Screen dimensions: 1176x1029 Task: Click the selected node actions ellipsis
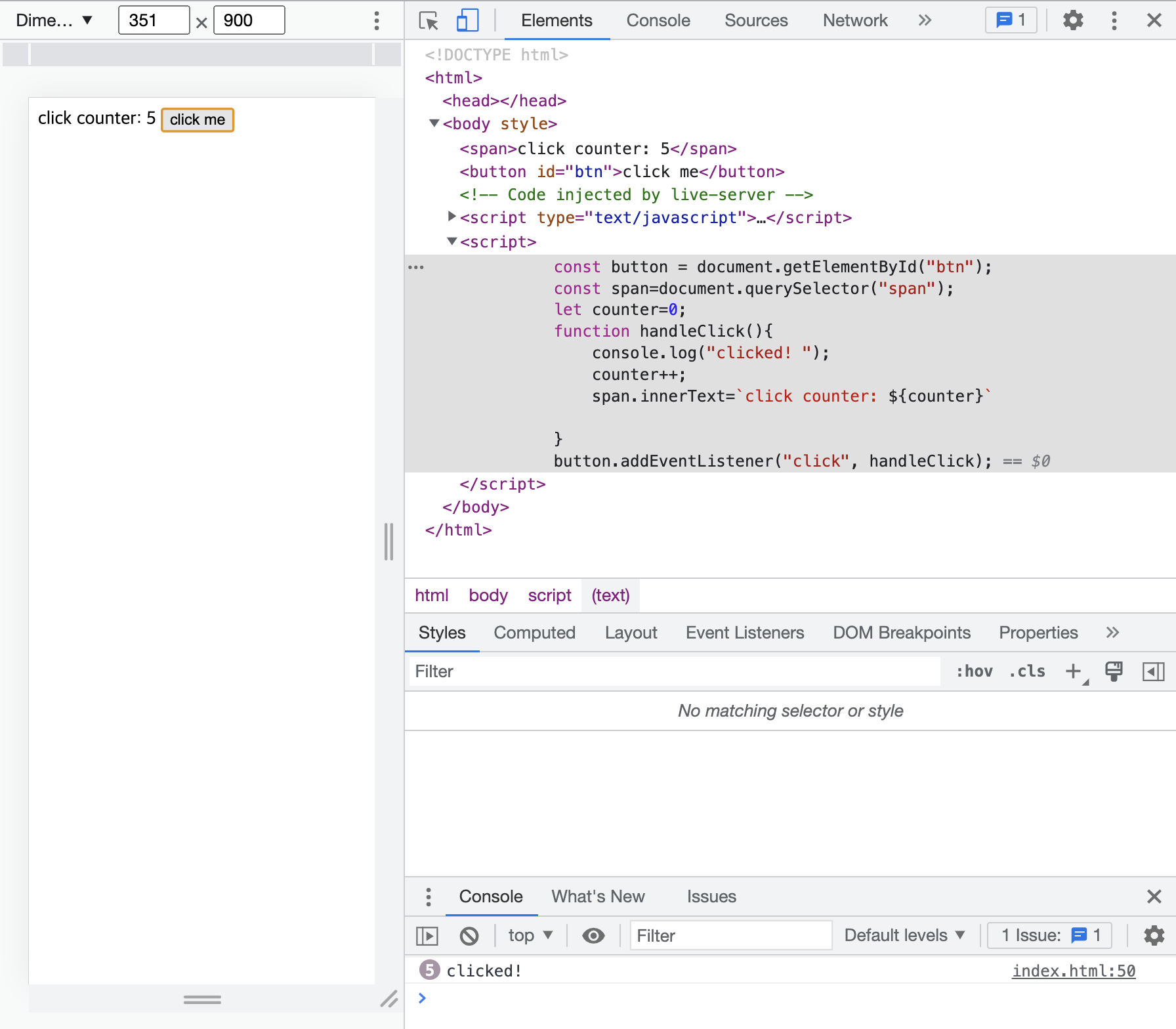tap(416, 267)
